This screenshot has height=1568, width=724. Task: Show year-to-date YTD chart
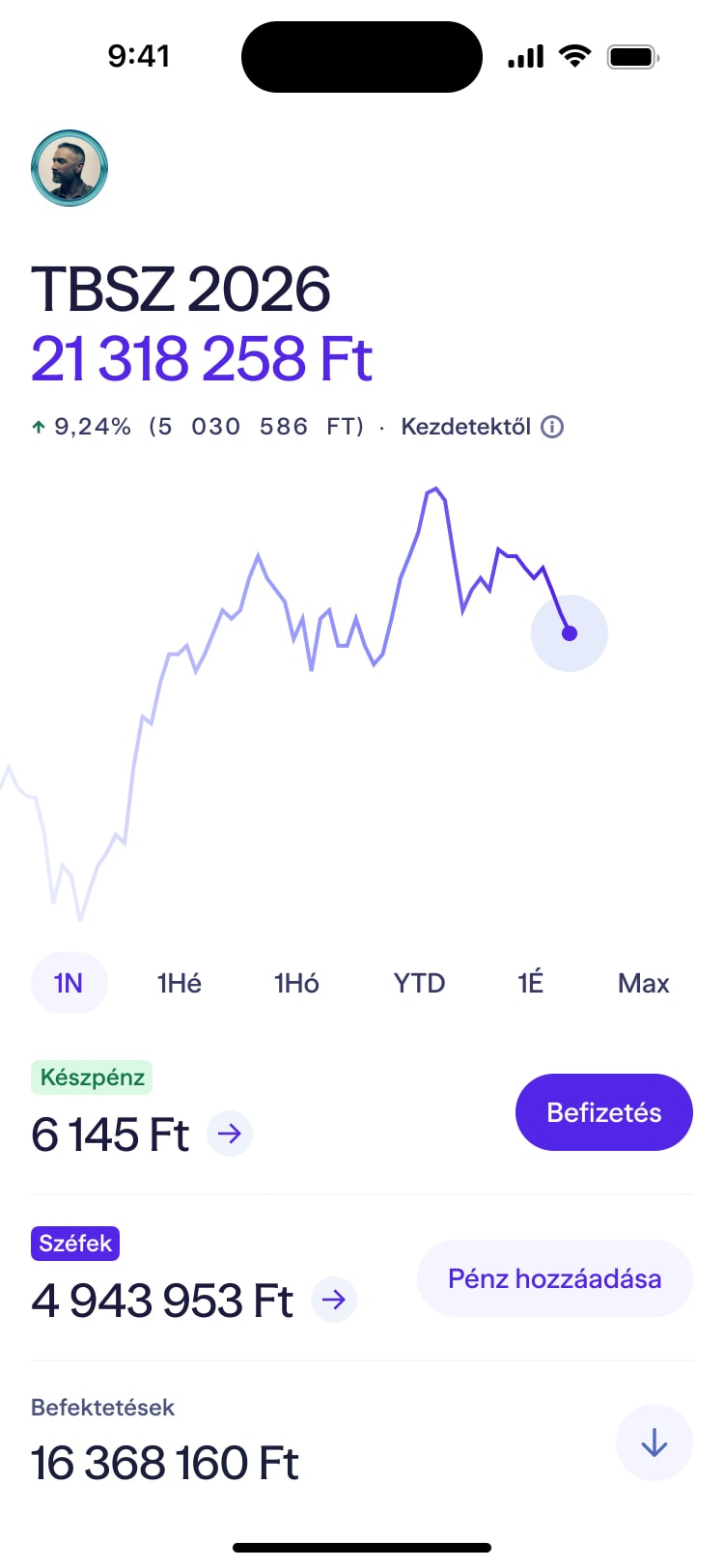click(419, 983)
